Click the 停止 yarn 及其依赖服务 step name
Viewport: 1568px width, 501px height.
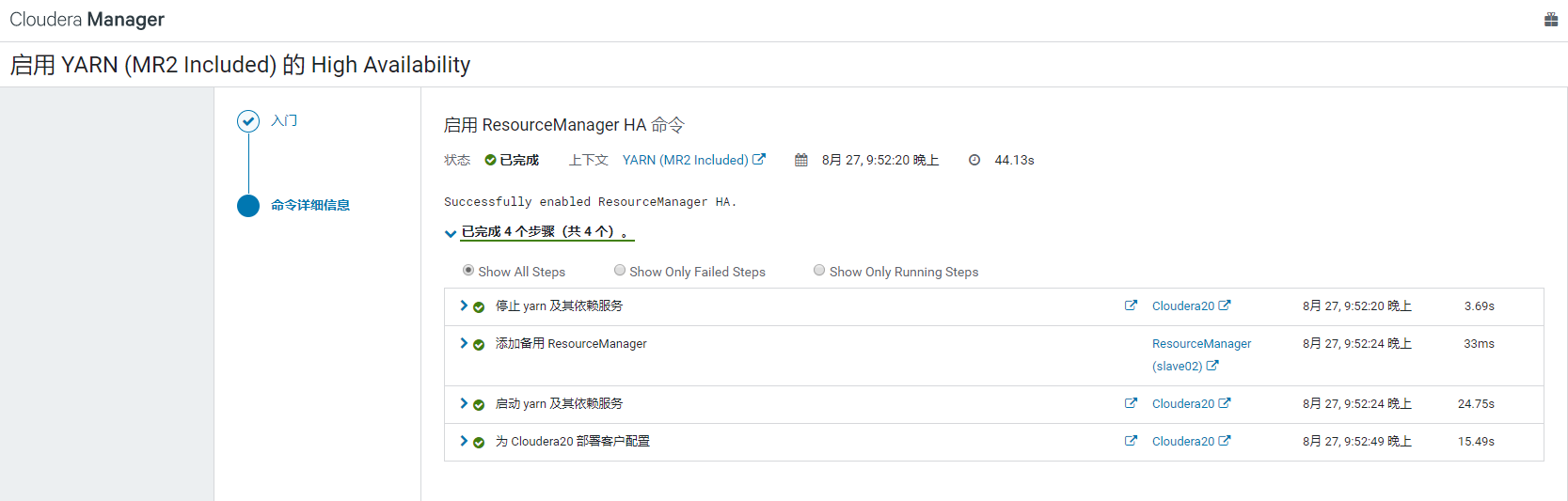(560, 306)
